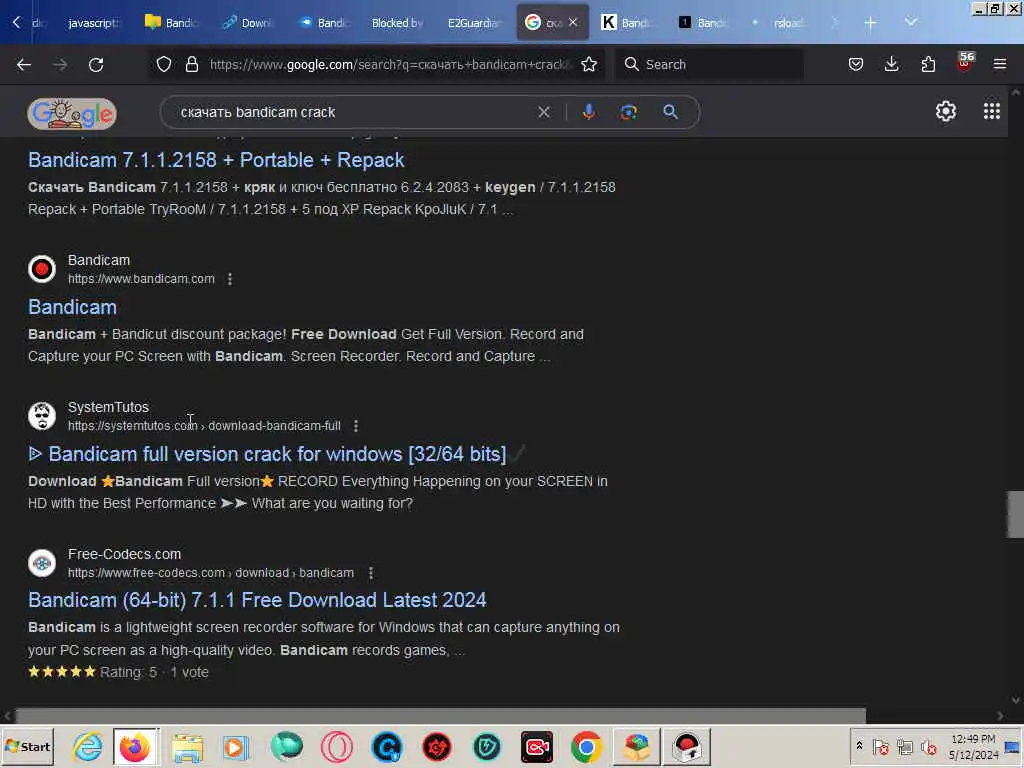Image resolution: width=1024 pixels, height=768 pixels.
Task: Switch to the Blocked by tab
Action: tap(398, 23)
